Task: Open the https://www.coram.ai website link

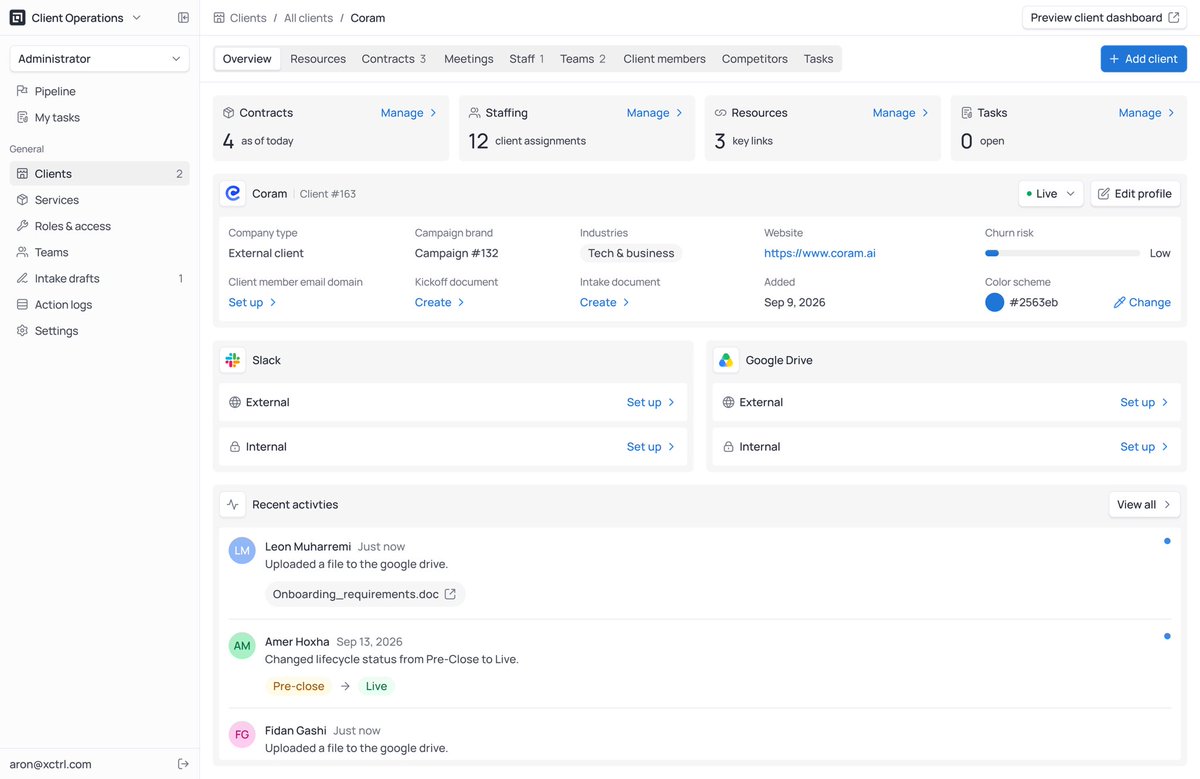Action: click(820, 253)
